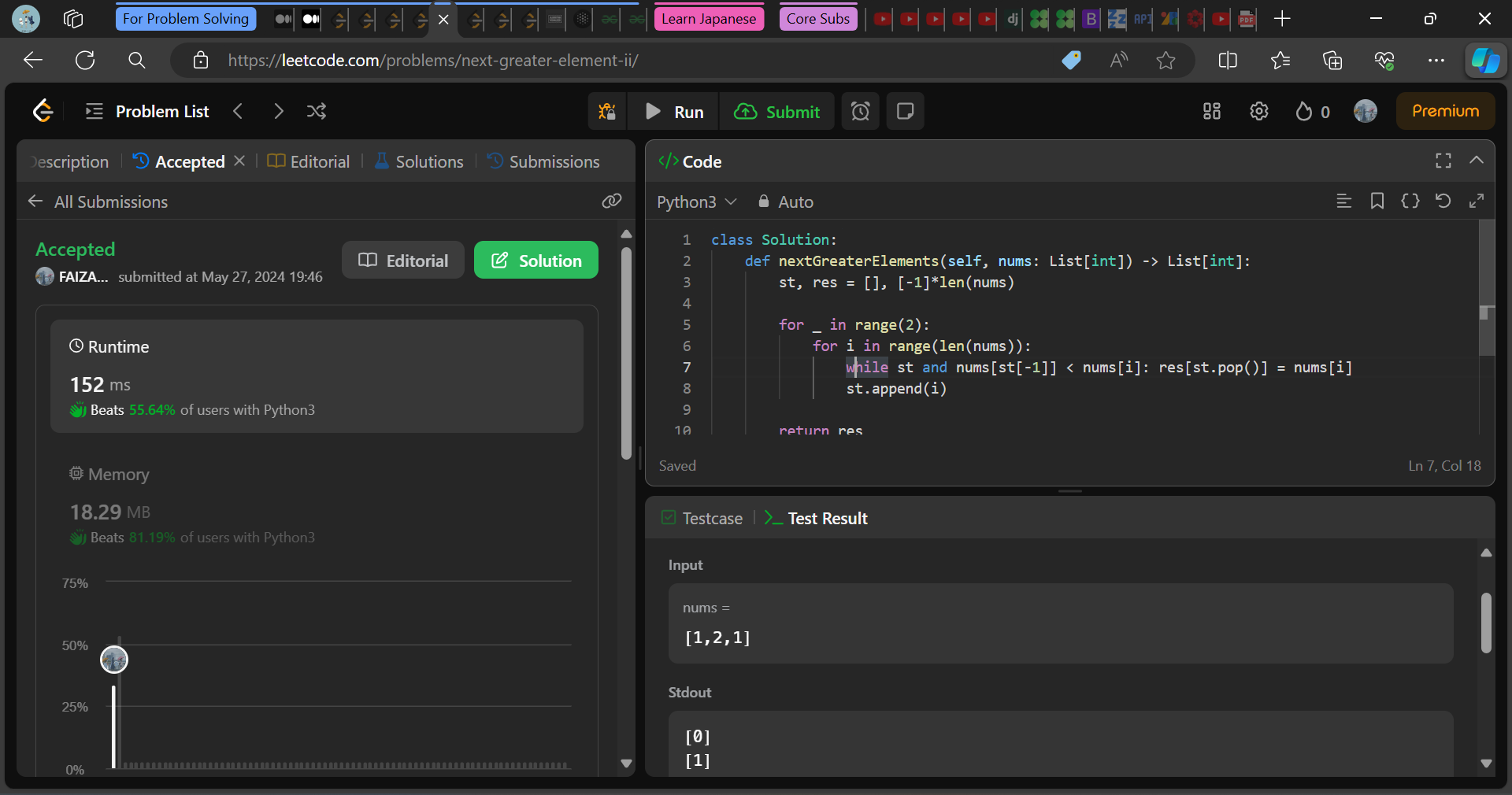
Task: Click the format code lines icon
Action: tap(1343, 202)
